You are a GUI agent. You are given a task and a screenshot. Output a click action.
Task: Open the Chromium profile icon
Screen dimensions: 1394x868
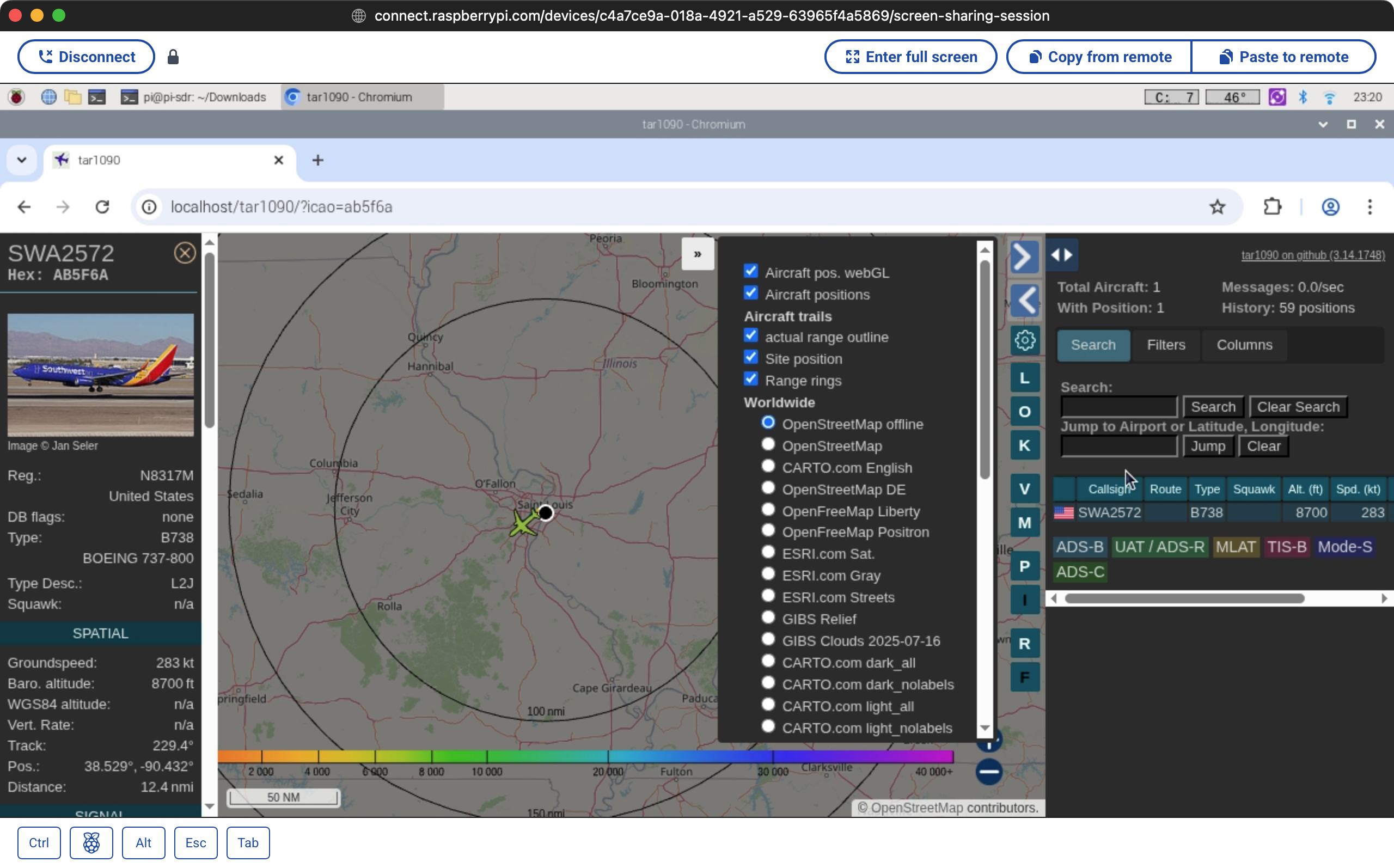tap(1330, 207)
